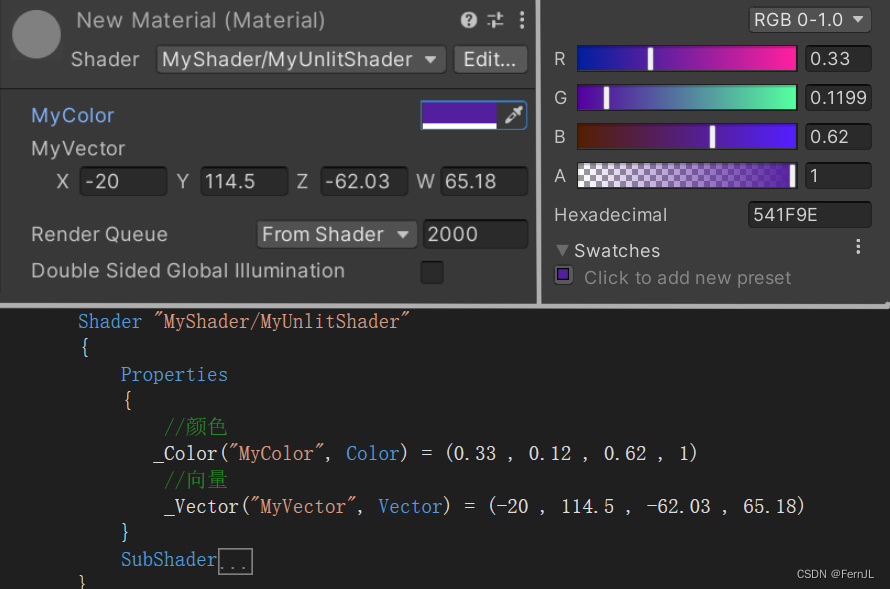Collapse the Swatches section
The image size is (890, 589).
click(562, 250)
